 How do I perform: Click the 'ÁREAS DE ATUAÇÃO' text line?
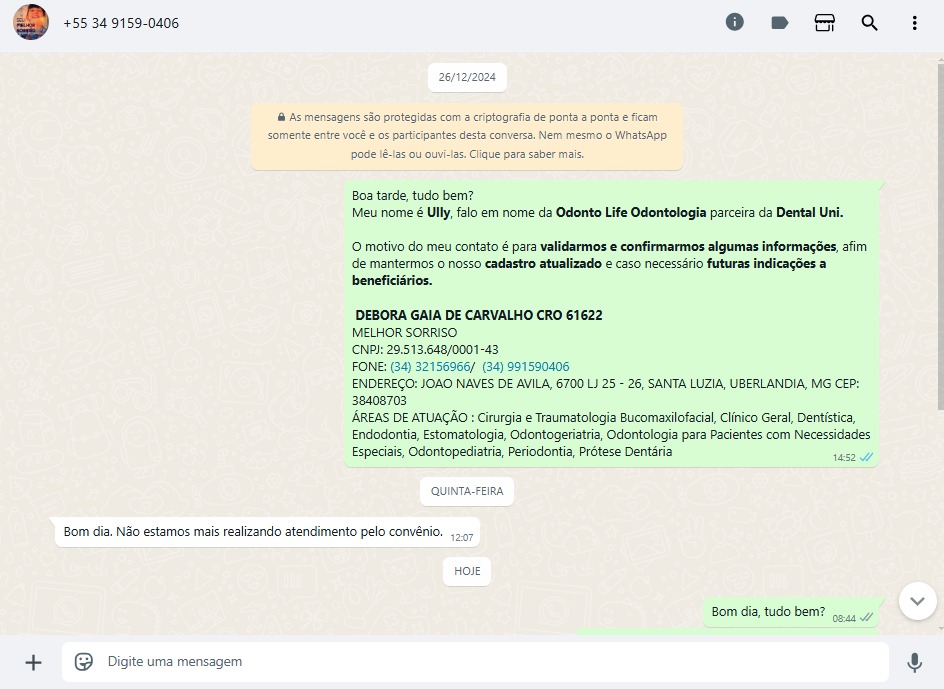click(x=611, y=435)
